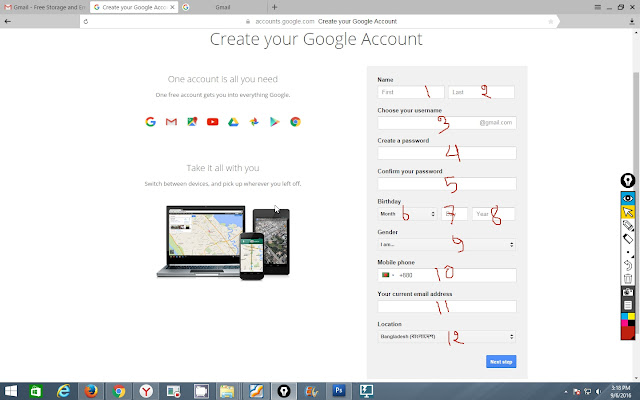Click the large red current color swatch
This screenshot has width=640, height=400.
pos(627,333)
